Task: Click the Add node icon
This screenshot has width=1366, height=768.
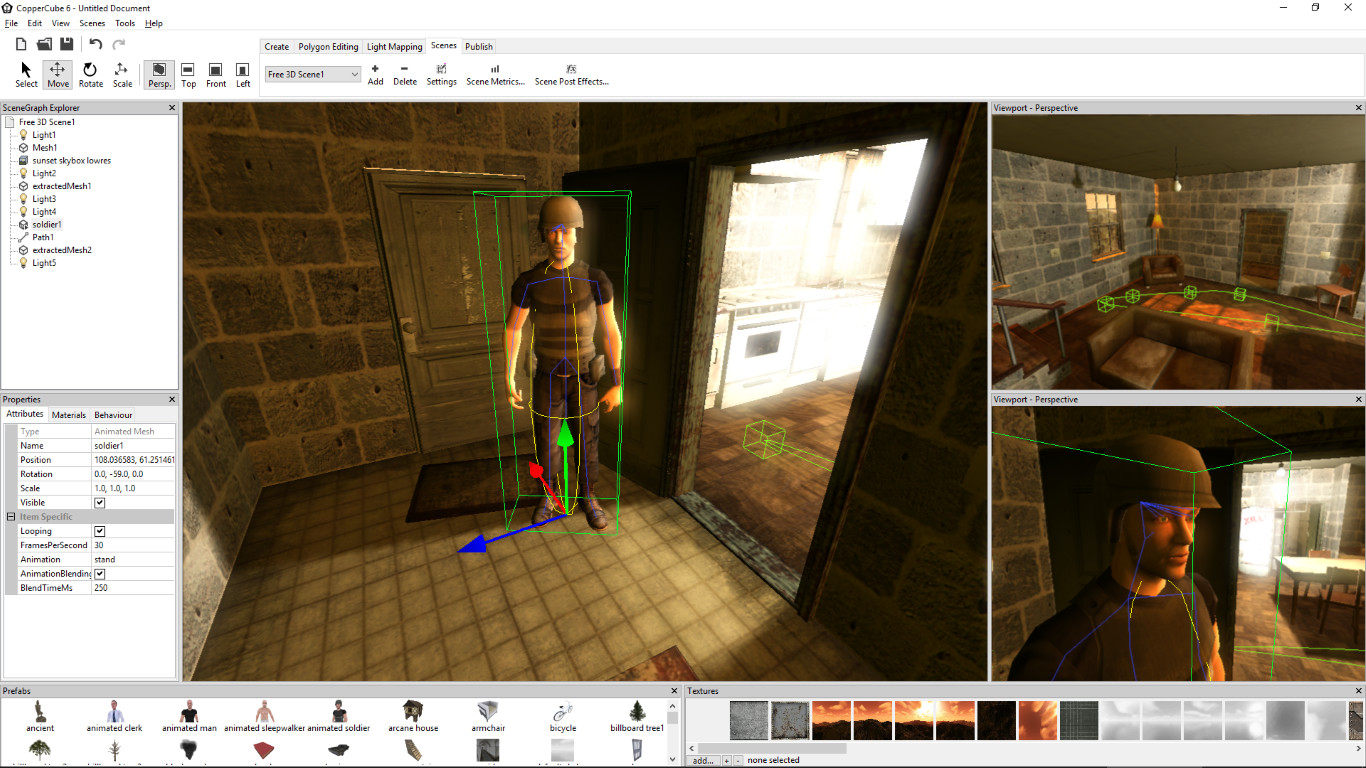Action: (375, 73)
